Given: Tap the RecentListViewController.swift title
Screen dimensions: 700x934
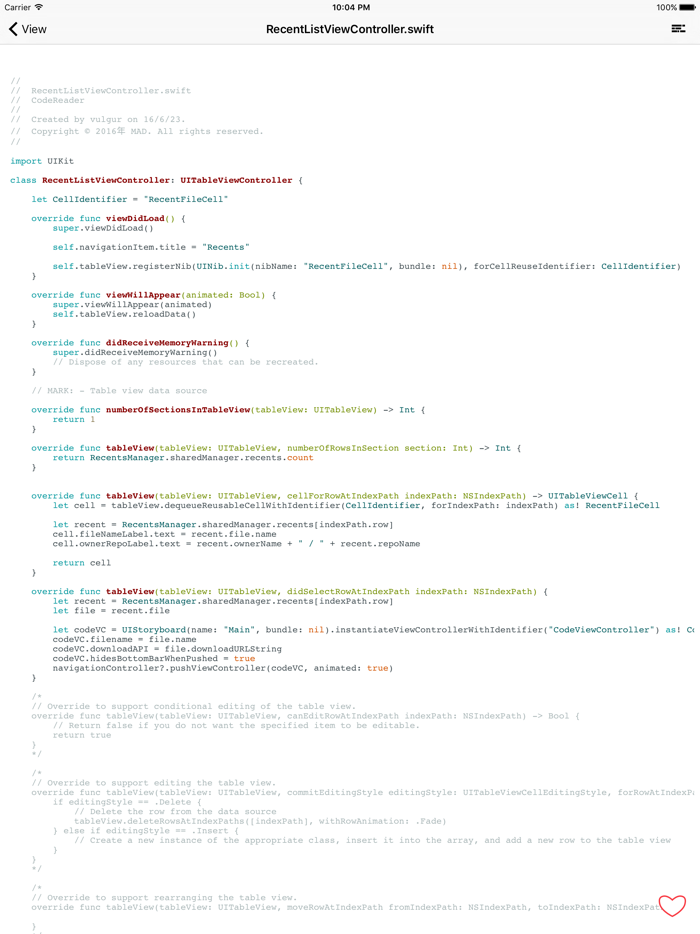Looking at the screenshot, I should point(350,29).
